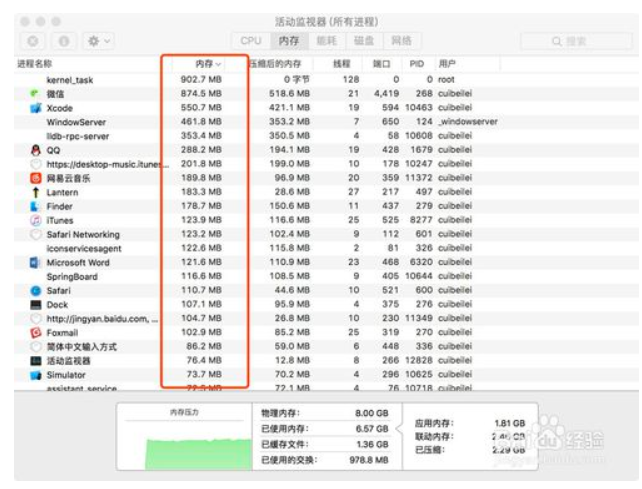This screenshot has height=489, width=642.
Task: Click the 应用内存 1.81 GB entry
Action: 470,423
